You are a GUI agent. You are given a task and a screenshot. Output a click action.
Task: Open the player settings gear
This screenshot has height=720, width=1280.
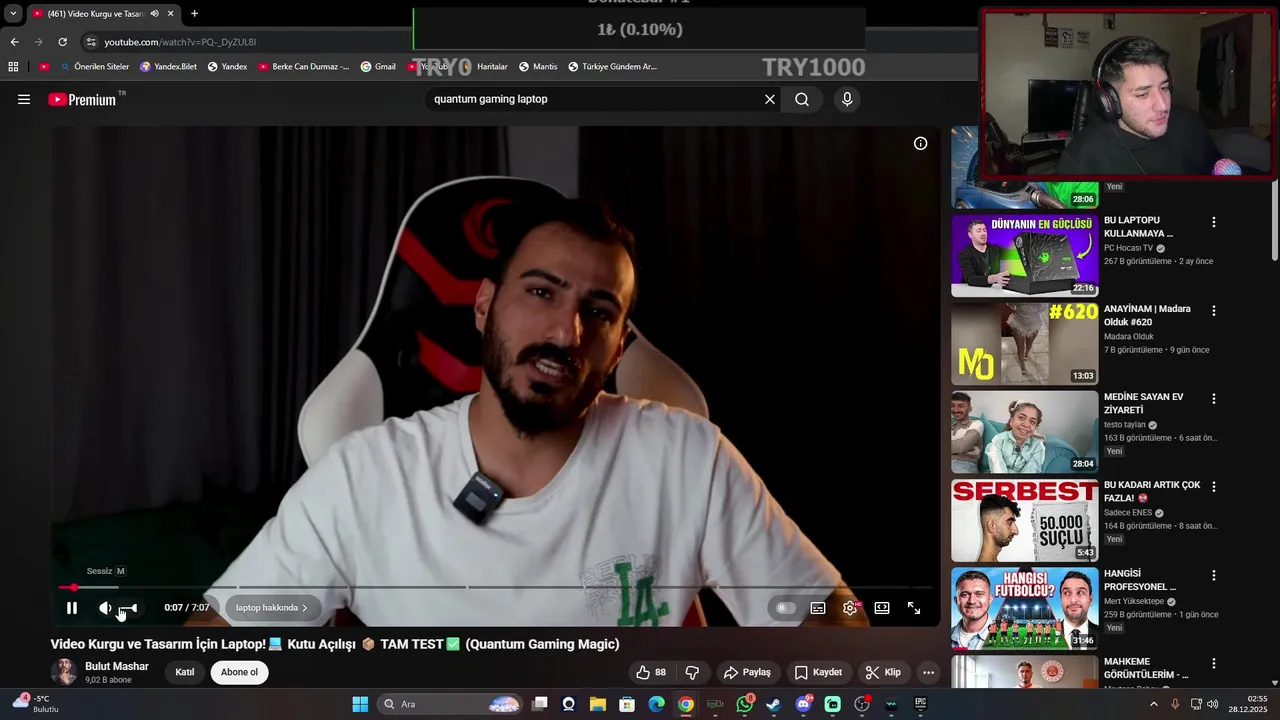[x=850, y=608]
